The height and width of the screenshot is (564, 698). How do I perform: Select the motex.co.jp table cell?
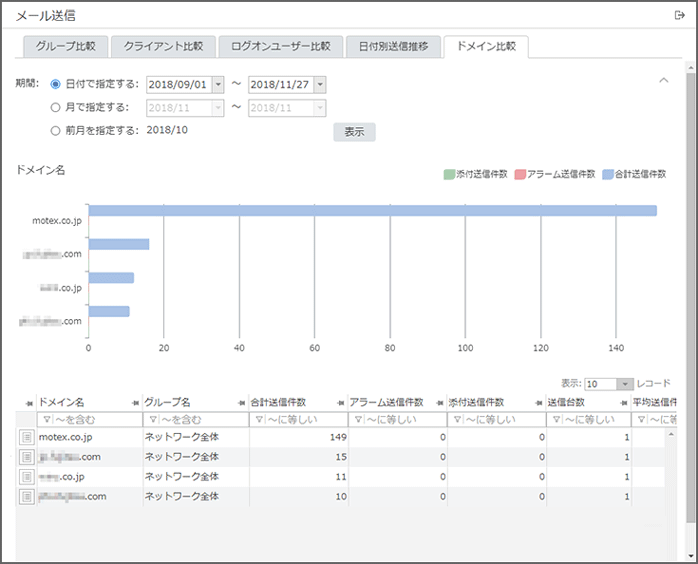point(89,437)
